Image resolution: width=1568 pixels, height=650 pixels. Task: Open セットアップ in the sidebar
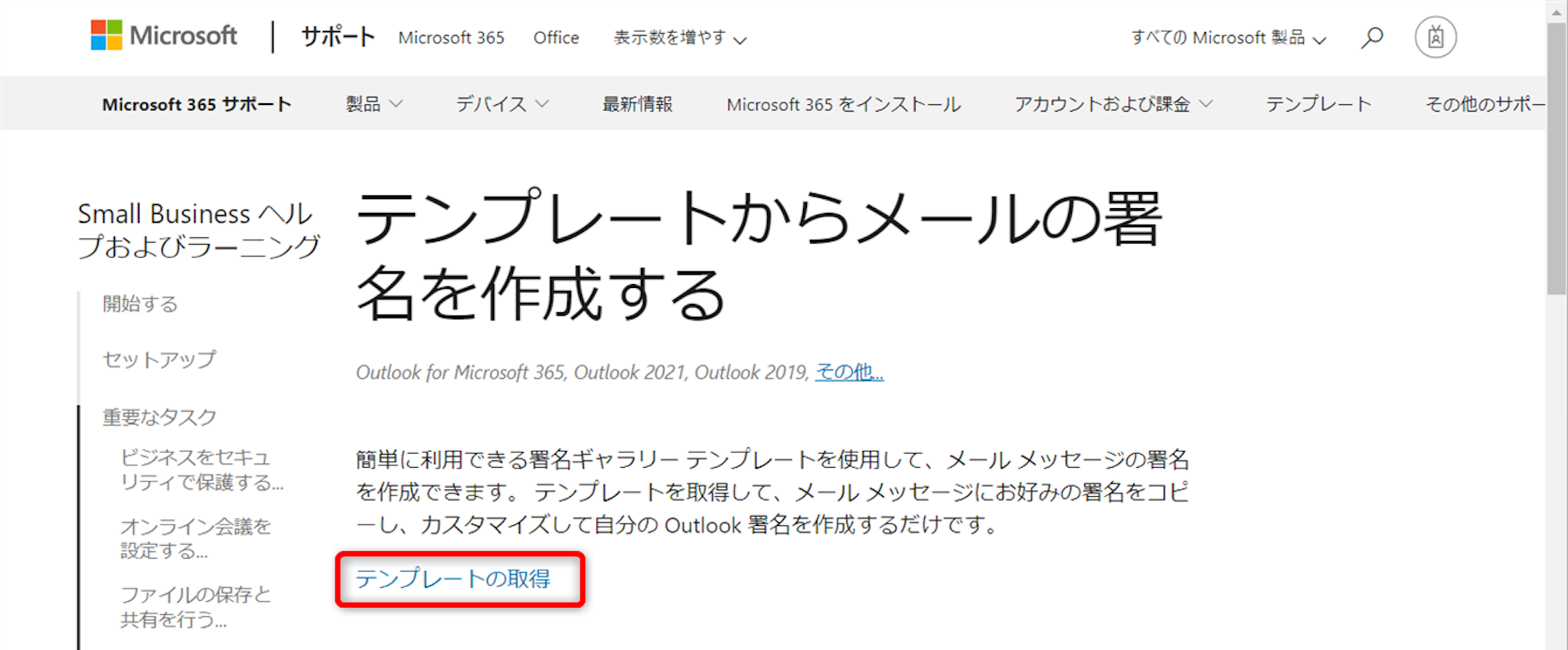point(159,360)
